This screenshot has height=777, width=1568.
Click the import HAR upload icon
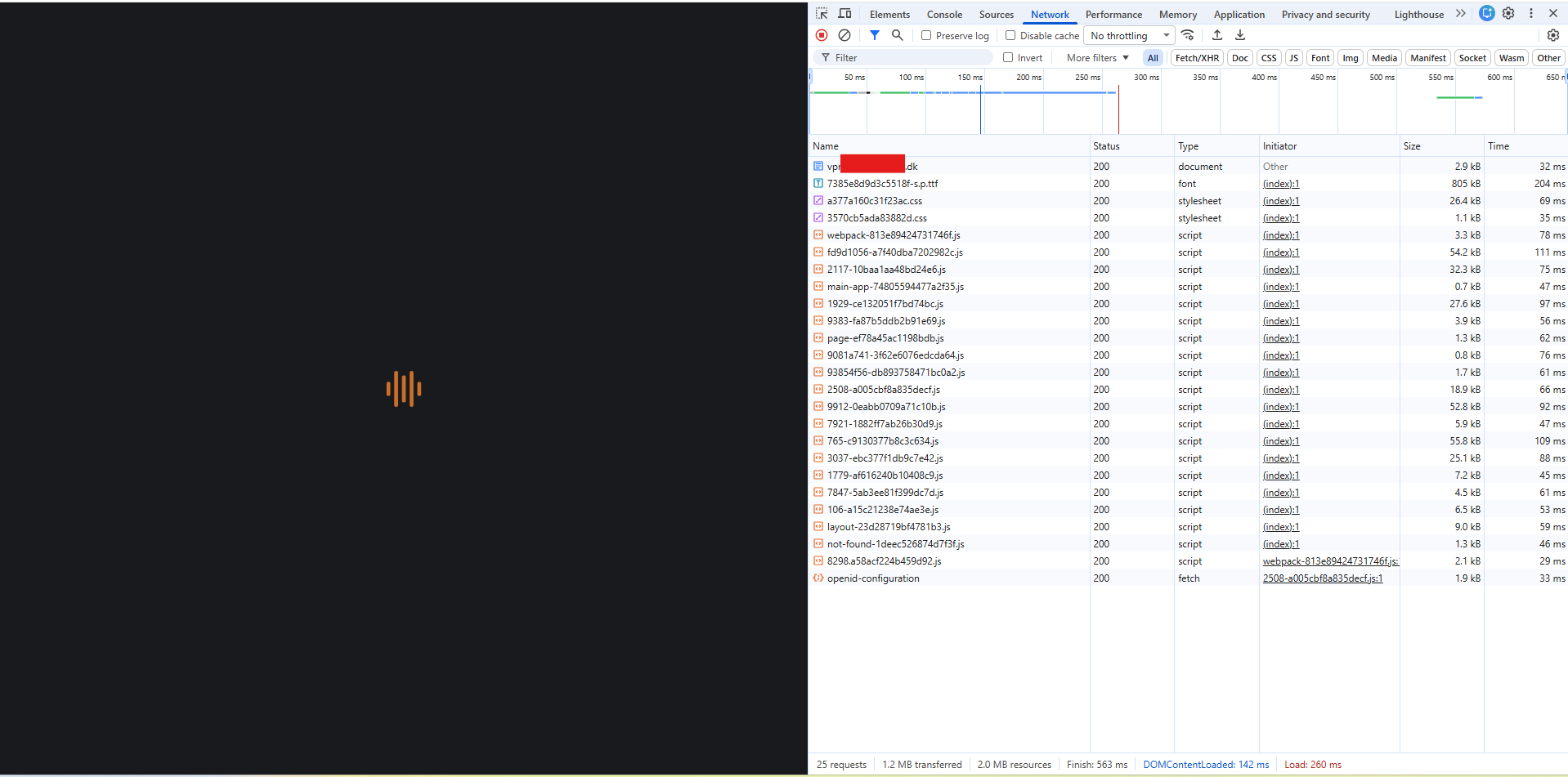coord(1217,35)
